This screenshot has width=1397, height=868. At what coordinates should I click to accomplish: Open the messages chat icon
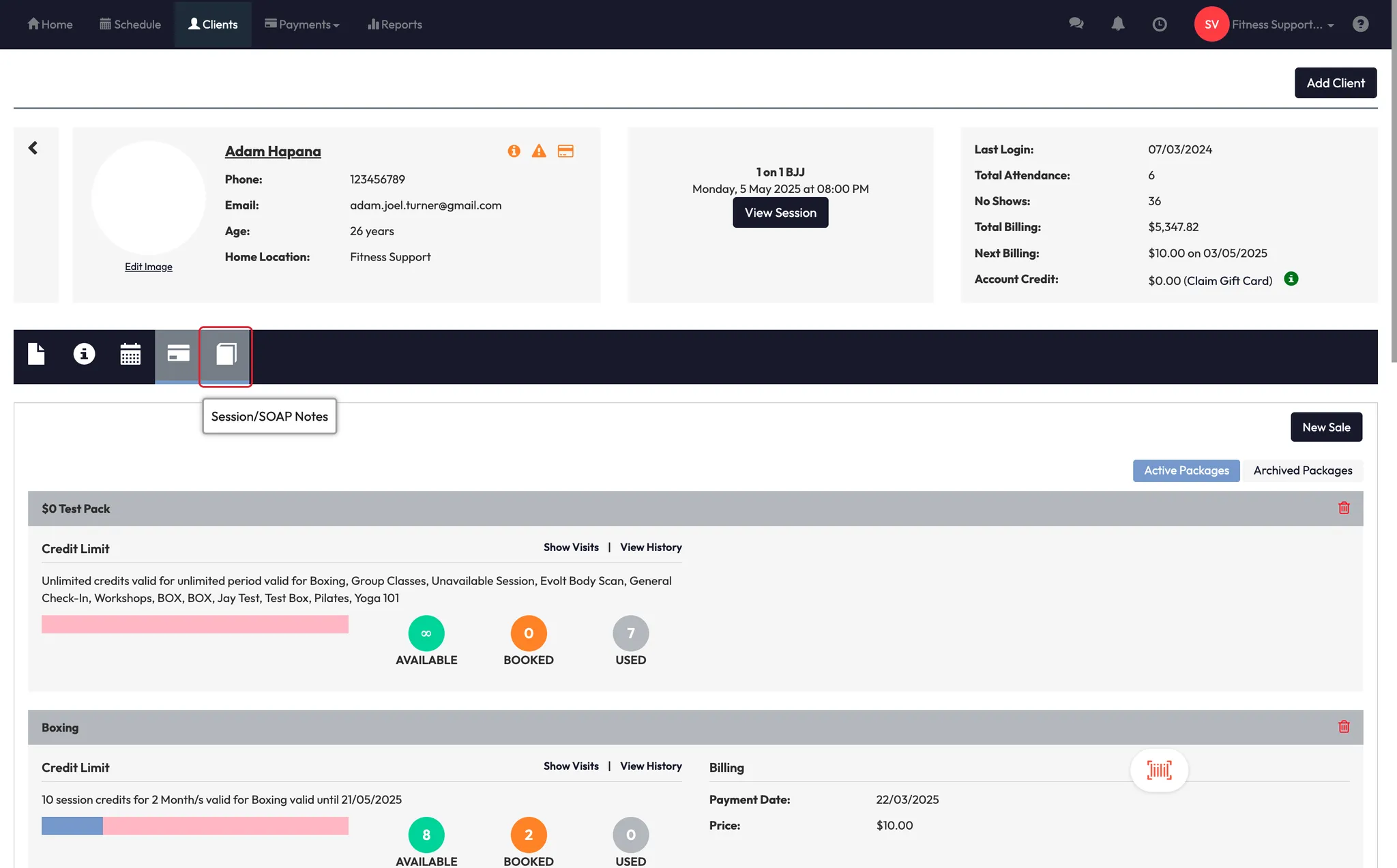pyautogui.click(x=1076, y=25)
